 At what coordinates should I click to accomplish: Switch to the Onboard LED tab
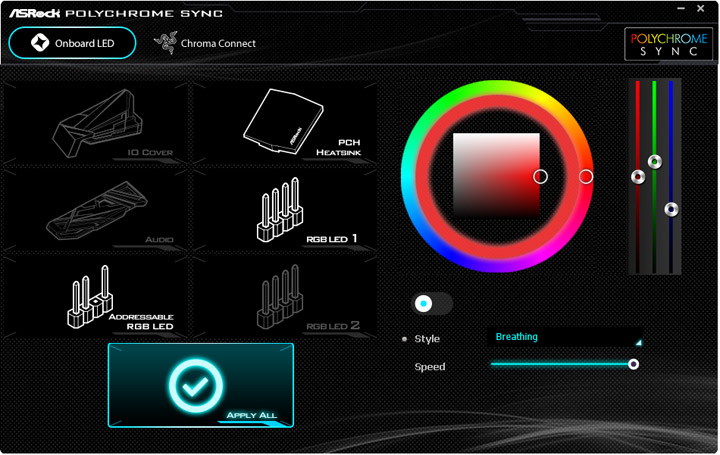pos(72,43)
